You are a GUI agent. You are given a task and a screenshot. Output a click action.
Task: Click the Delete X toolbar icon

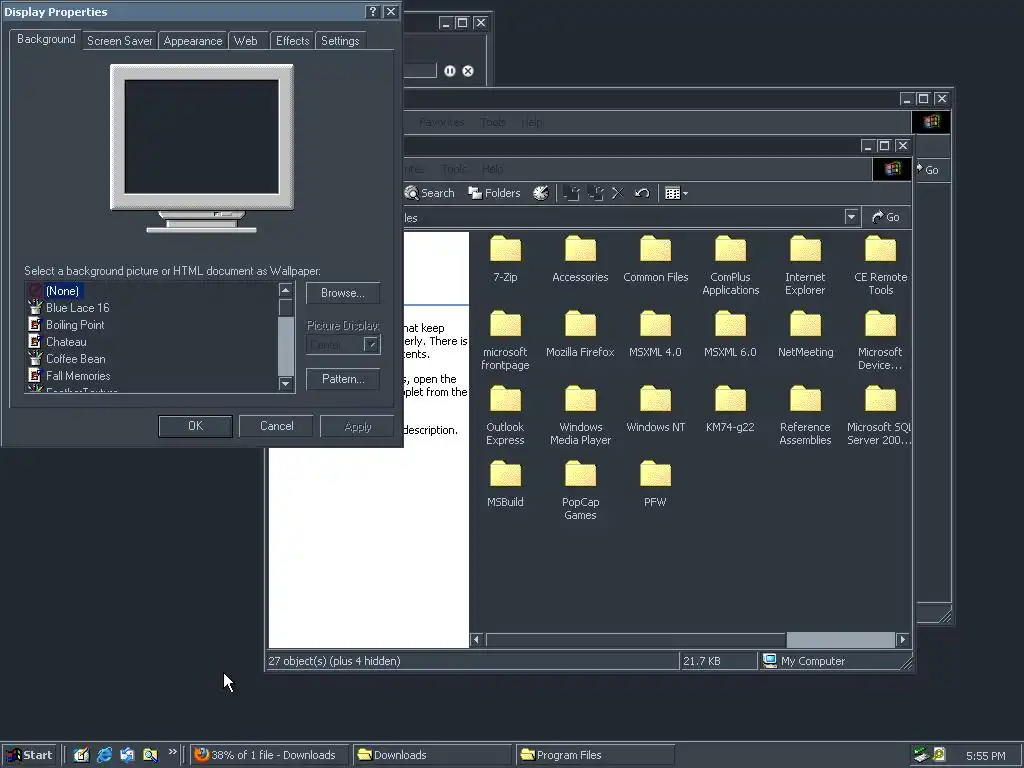(618, 193)
